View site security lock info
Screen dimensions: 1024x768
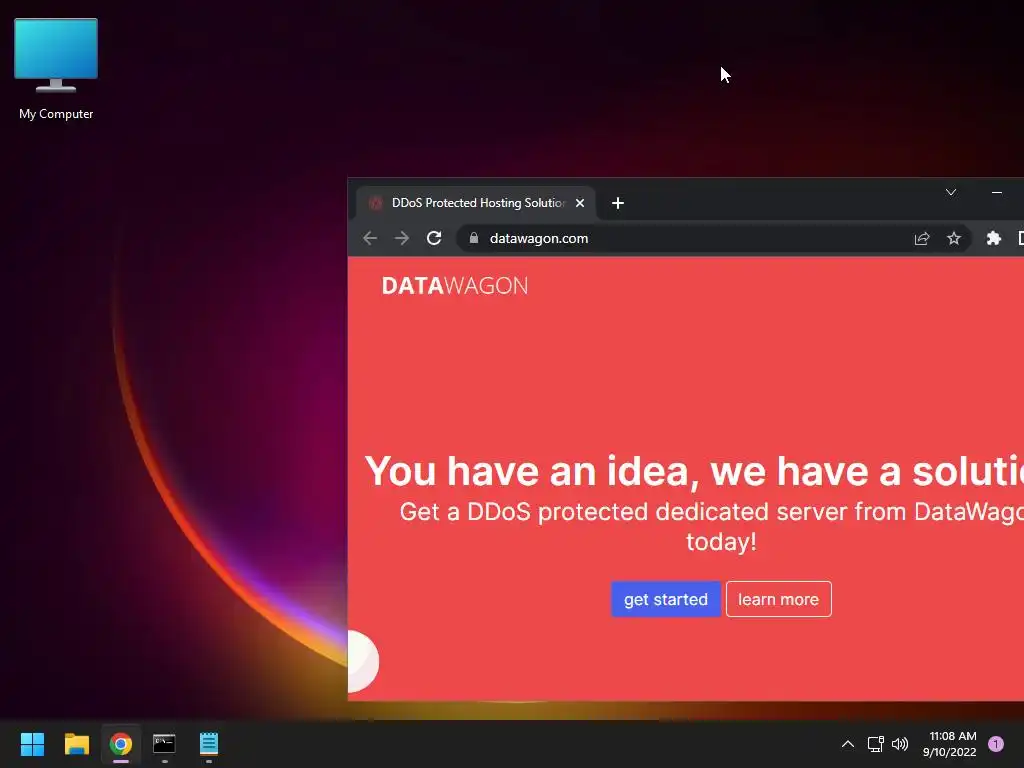474,238
